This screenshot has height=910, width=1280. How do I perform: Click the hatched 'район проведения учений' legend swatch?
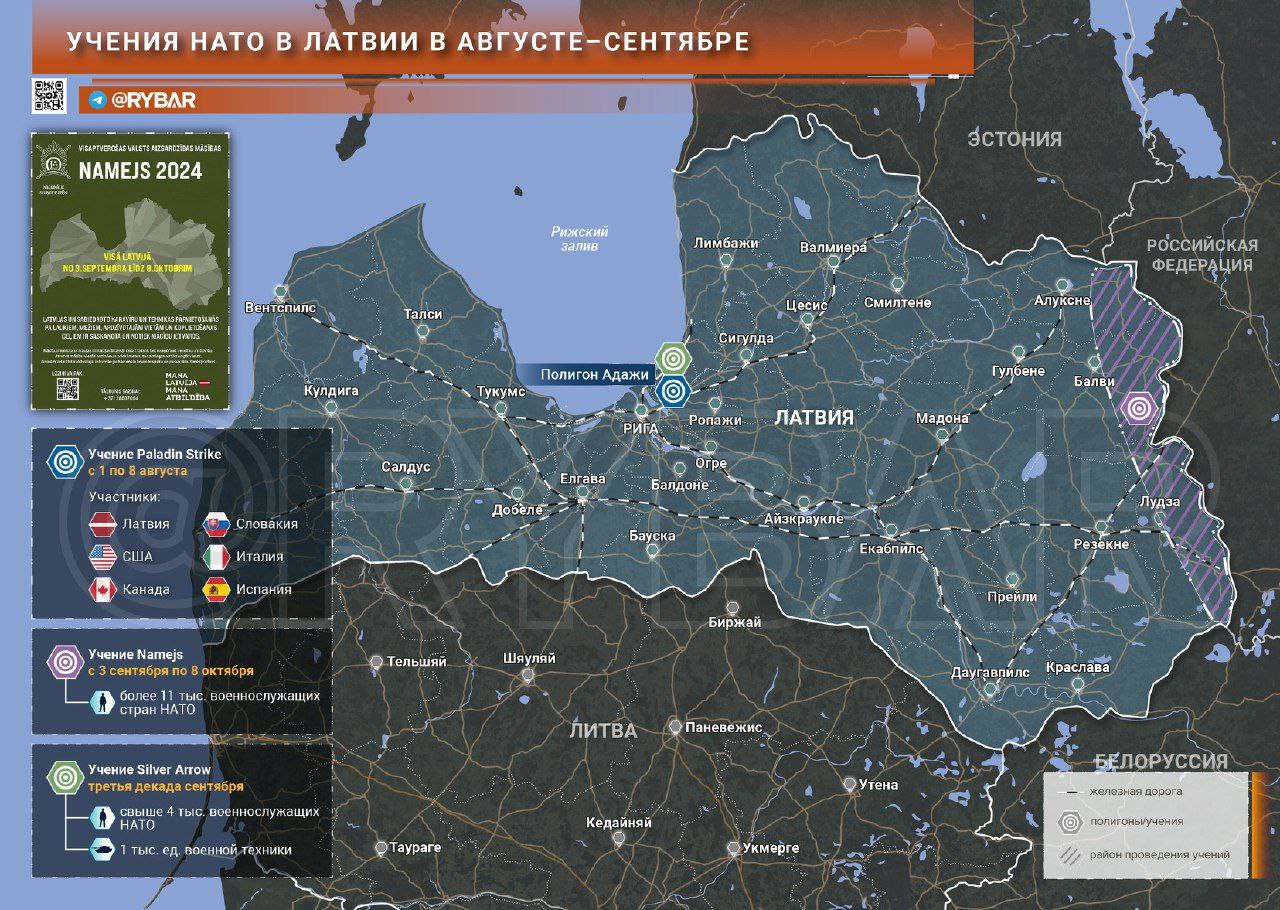point(1069,855)
